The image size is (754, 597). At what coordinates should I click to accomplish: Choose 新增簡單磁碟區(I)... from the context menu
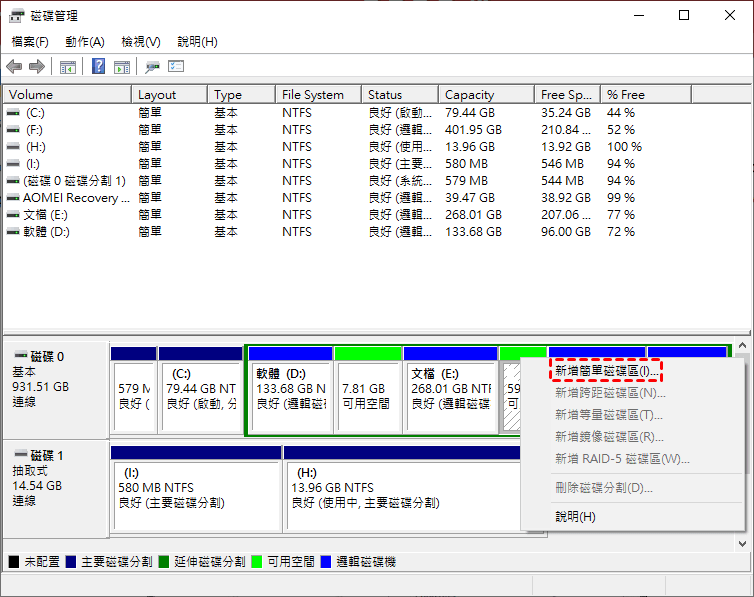click(607, 371)
